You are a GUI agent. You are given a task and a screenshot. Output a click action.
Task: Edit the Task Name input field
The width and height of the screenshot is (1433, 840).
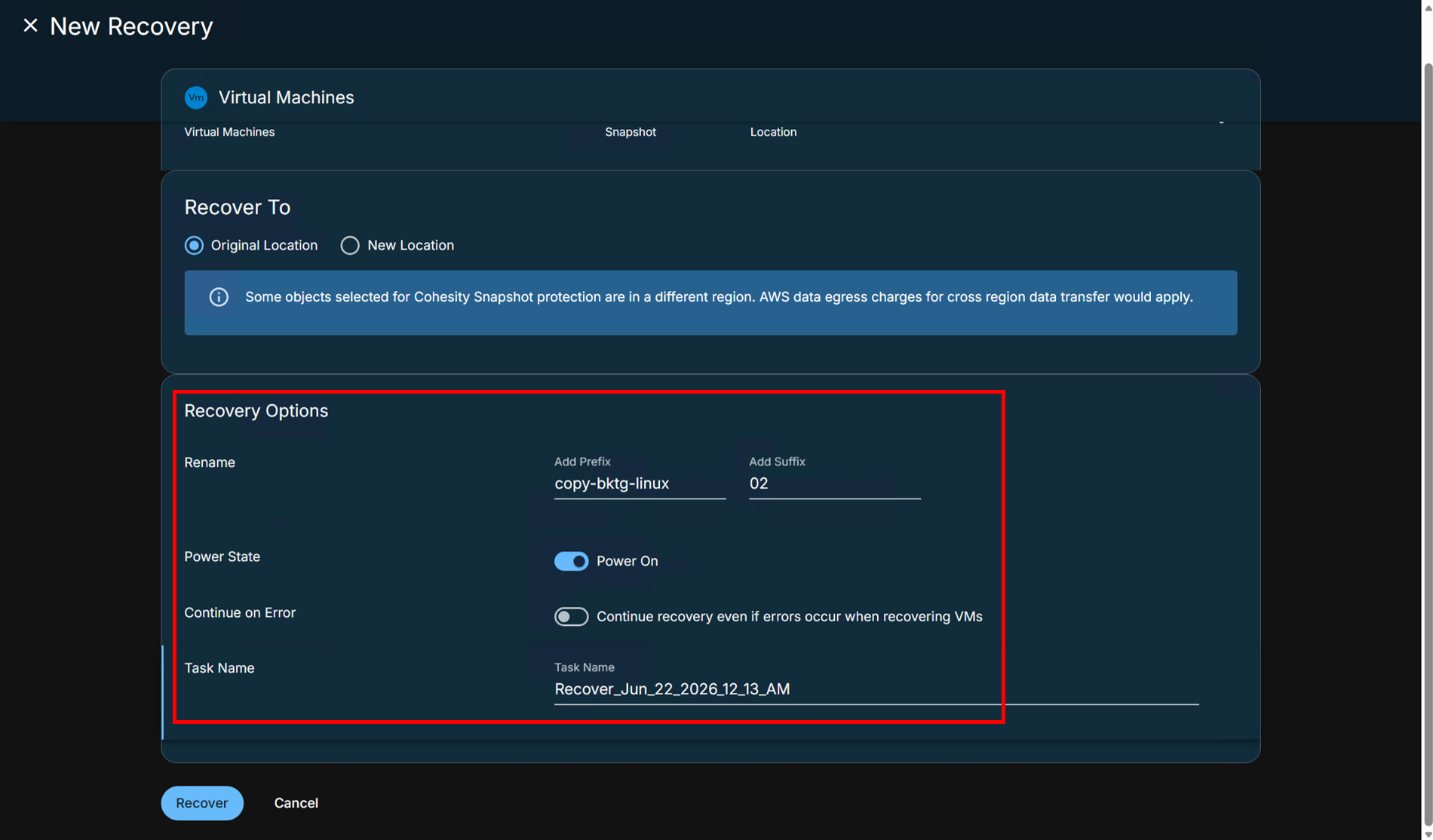pyautogui.click(x=876, y=689)
